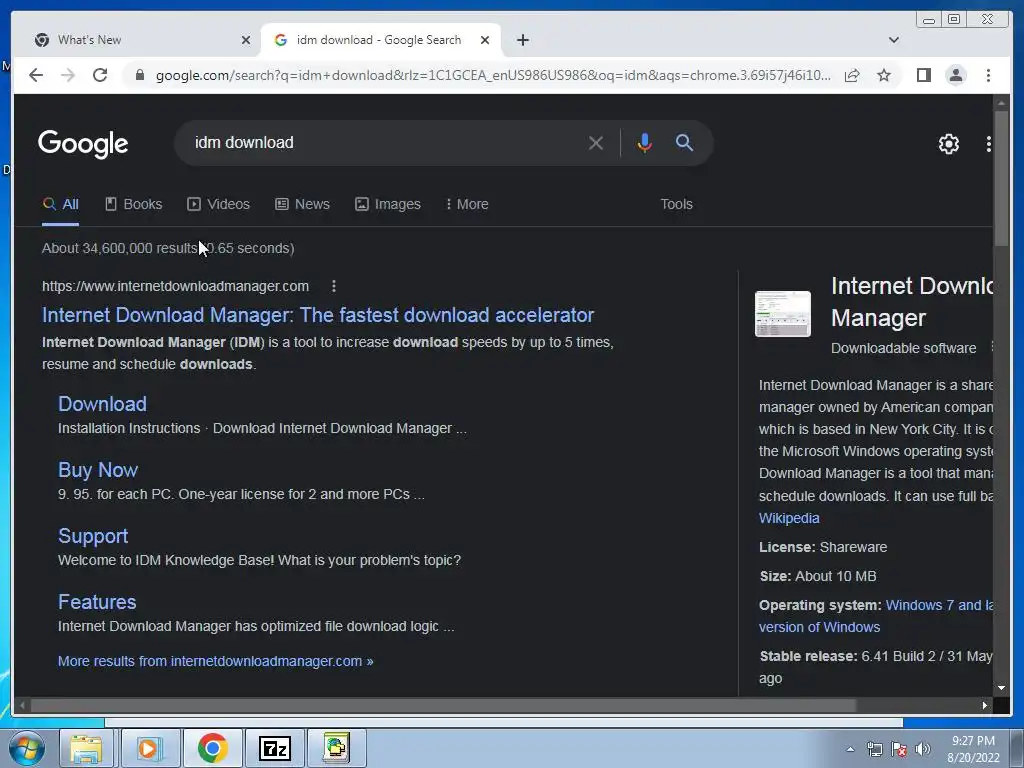Open search Tools options

click(x=676, y=204)
